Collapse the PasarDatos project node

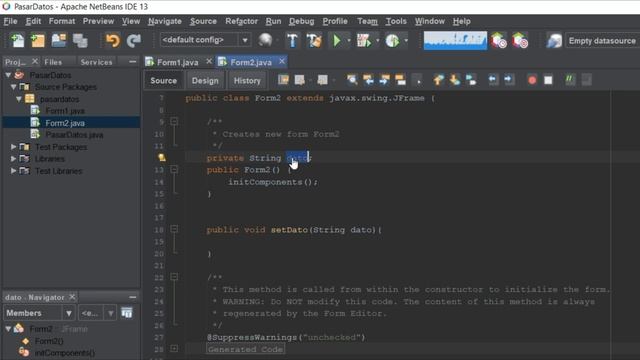point(8,75)
